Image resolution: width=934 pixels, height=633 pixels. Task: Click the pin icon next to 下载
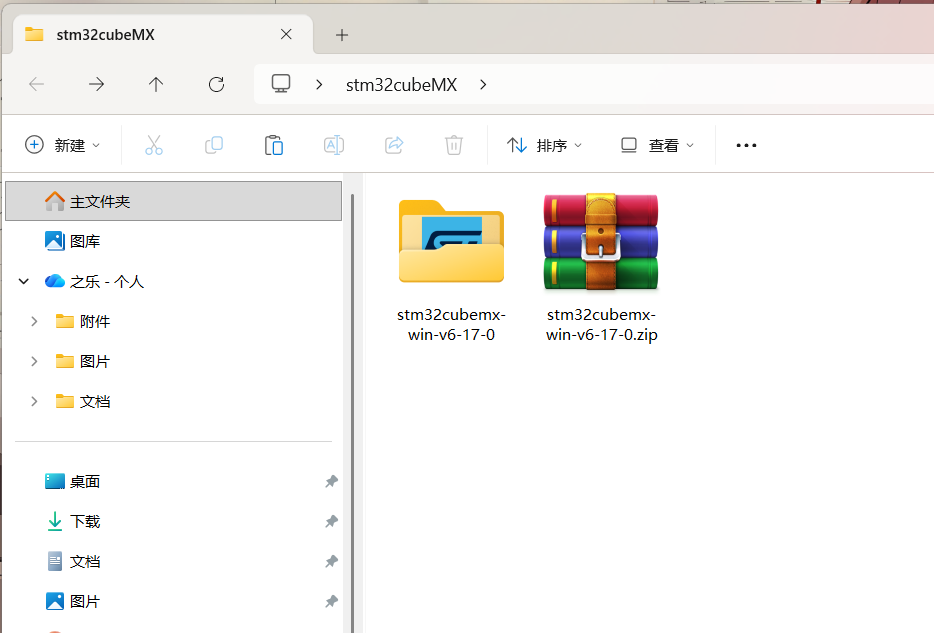coord(331,521)
